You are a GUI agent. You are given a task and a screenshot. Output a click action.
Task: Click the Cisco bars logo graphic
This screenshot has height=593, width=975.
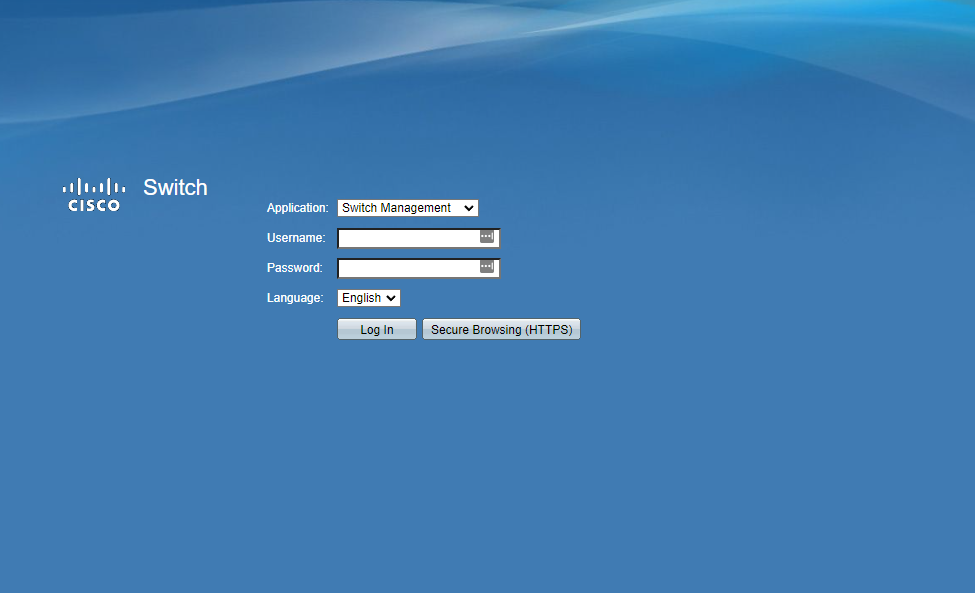pyautogui.click(x=94, y=186)
